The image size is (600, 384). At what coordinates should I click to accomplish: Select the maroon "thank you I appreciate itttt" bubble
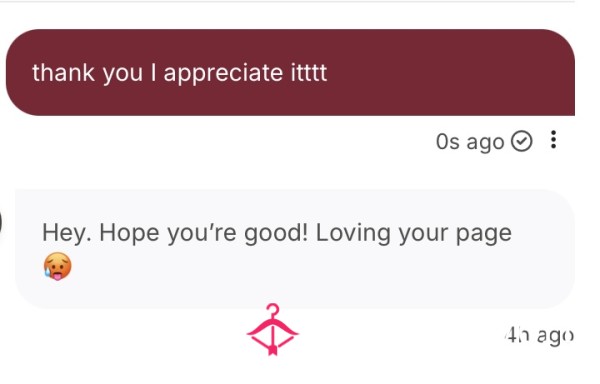290,72
